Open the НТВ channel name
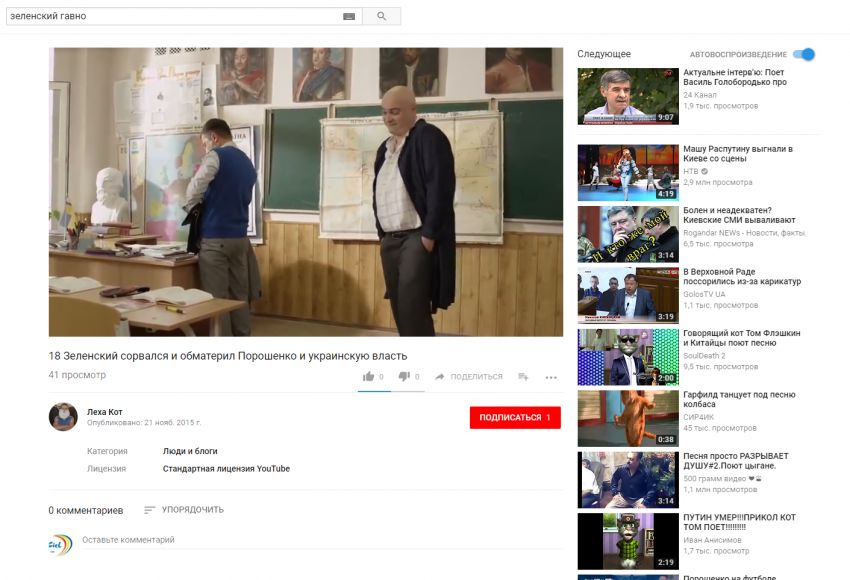Image resolution: width=850 pixels, height=580 pixels. [x=691, y=171]
